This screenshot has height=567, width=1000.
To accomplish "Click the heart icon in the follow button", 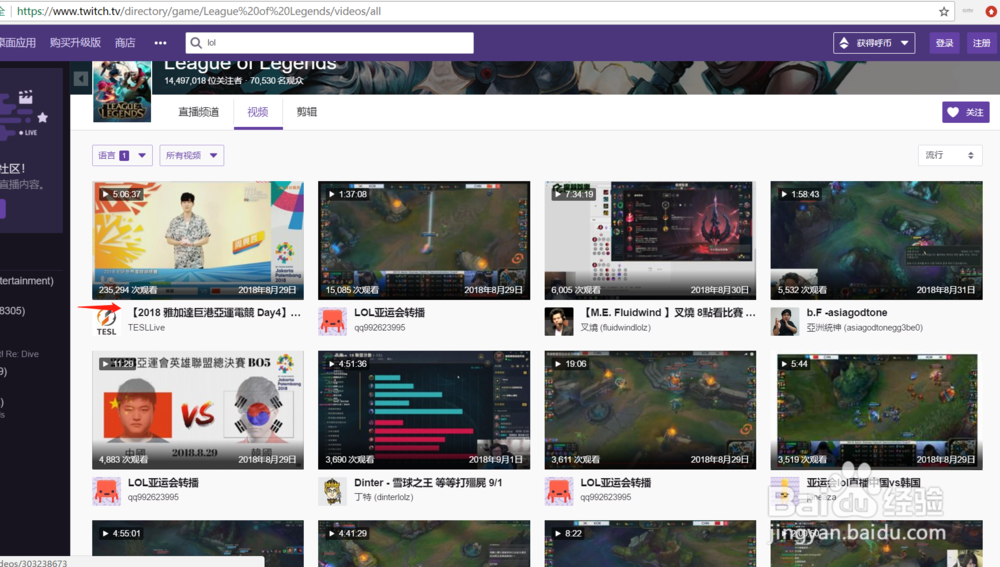I will coord(953,112).
